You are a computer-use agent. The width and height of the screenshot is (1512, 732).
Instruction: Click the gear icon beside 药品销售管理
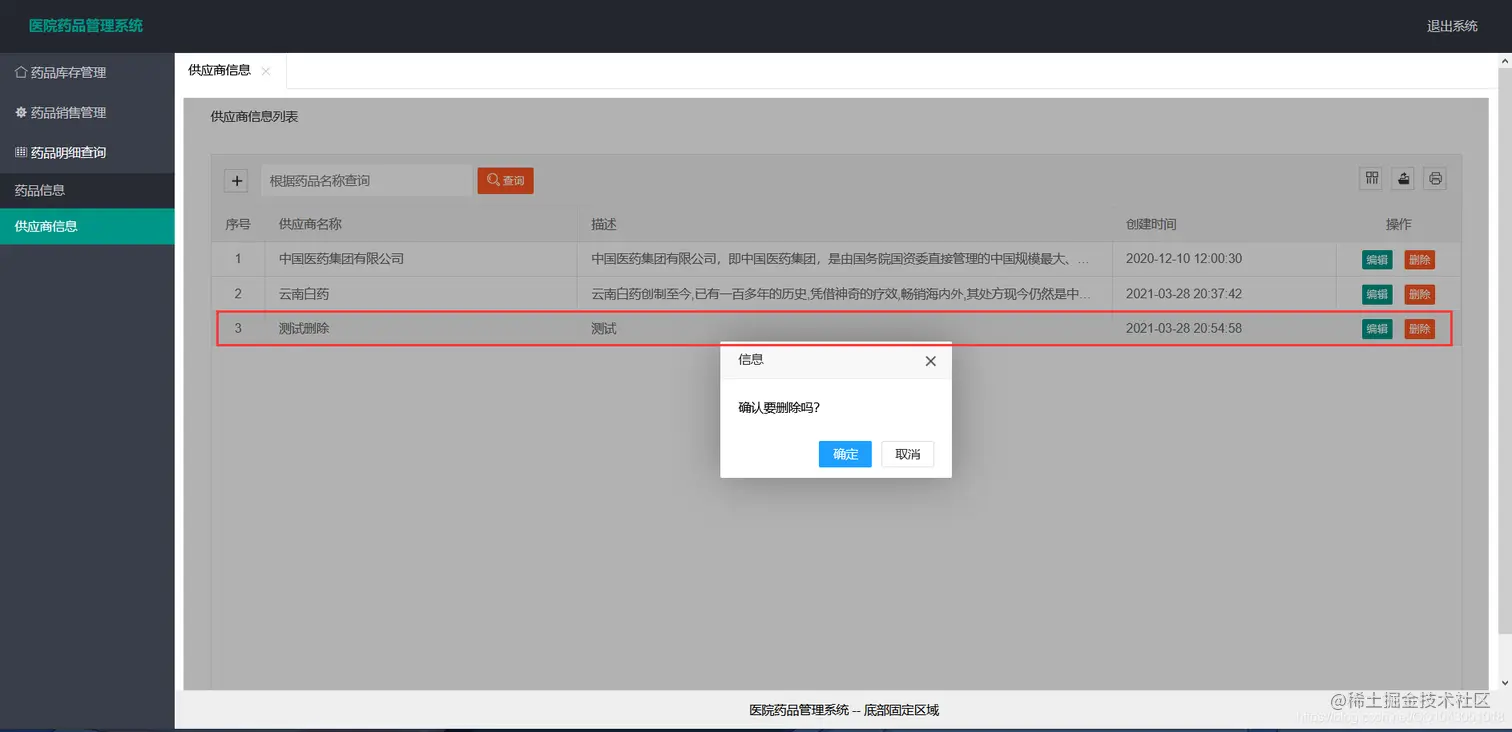[24, 111]
